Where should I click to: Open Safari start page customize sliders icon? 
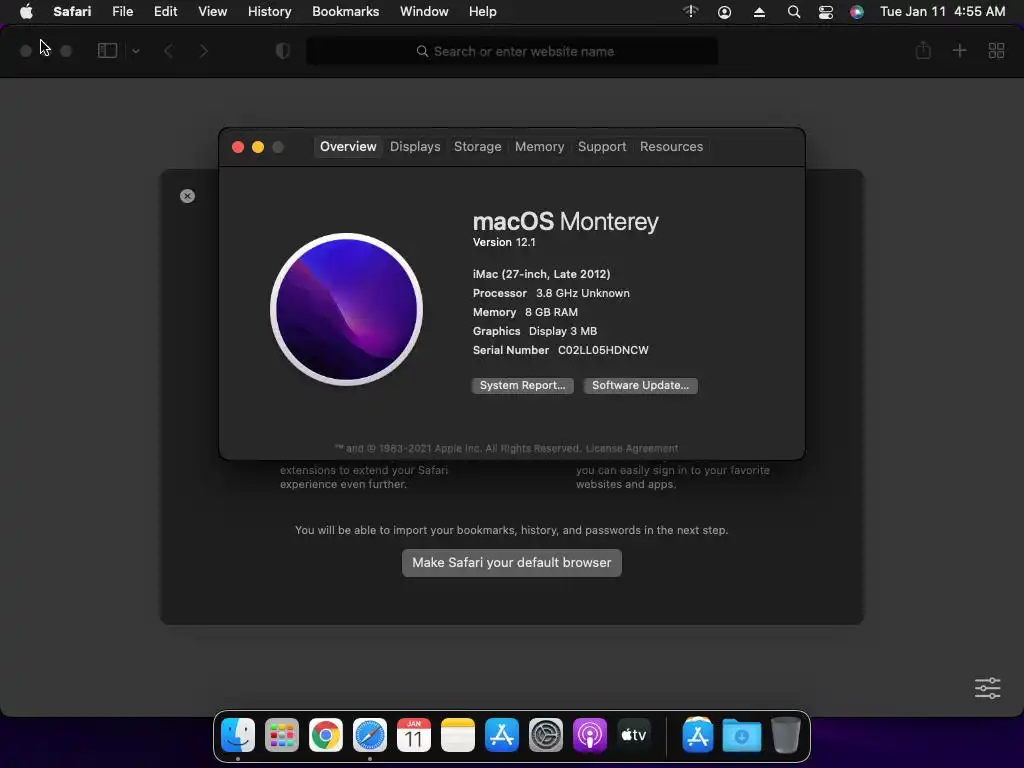pos(987,688)
